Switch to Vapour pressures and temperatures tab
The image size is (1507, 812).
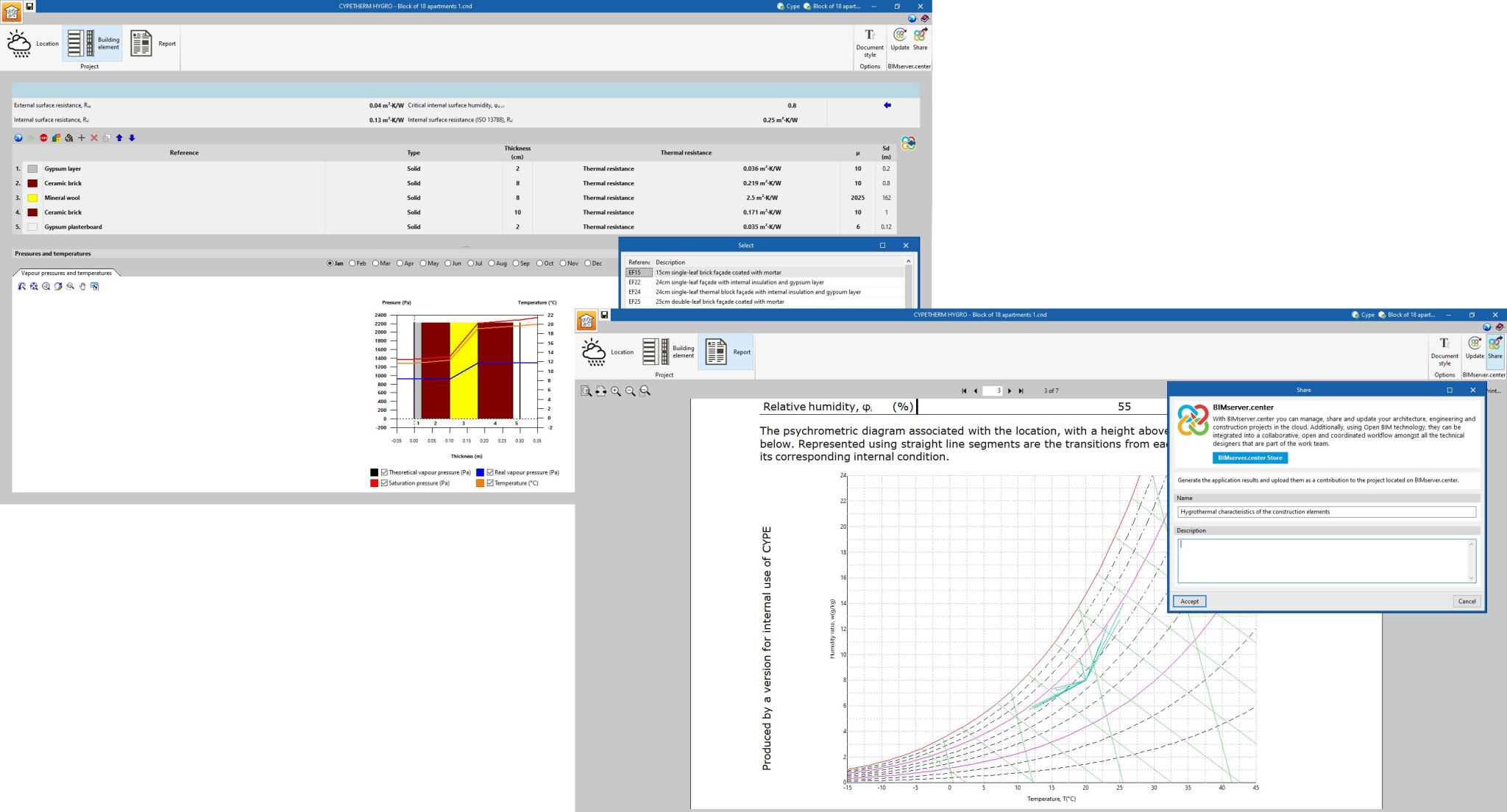pyautogui.click(x=66, y=273)
